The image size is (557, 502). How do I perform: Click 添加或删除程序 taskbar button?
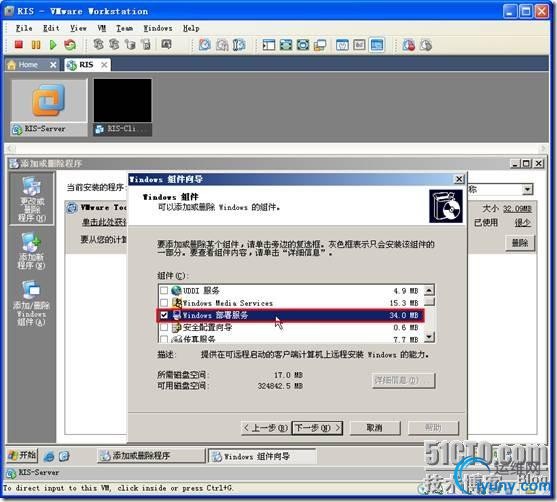point(151,456)
